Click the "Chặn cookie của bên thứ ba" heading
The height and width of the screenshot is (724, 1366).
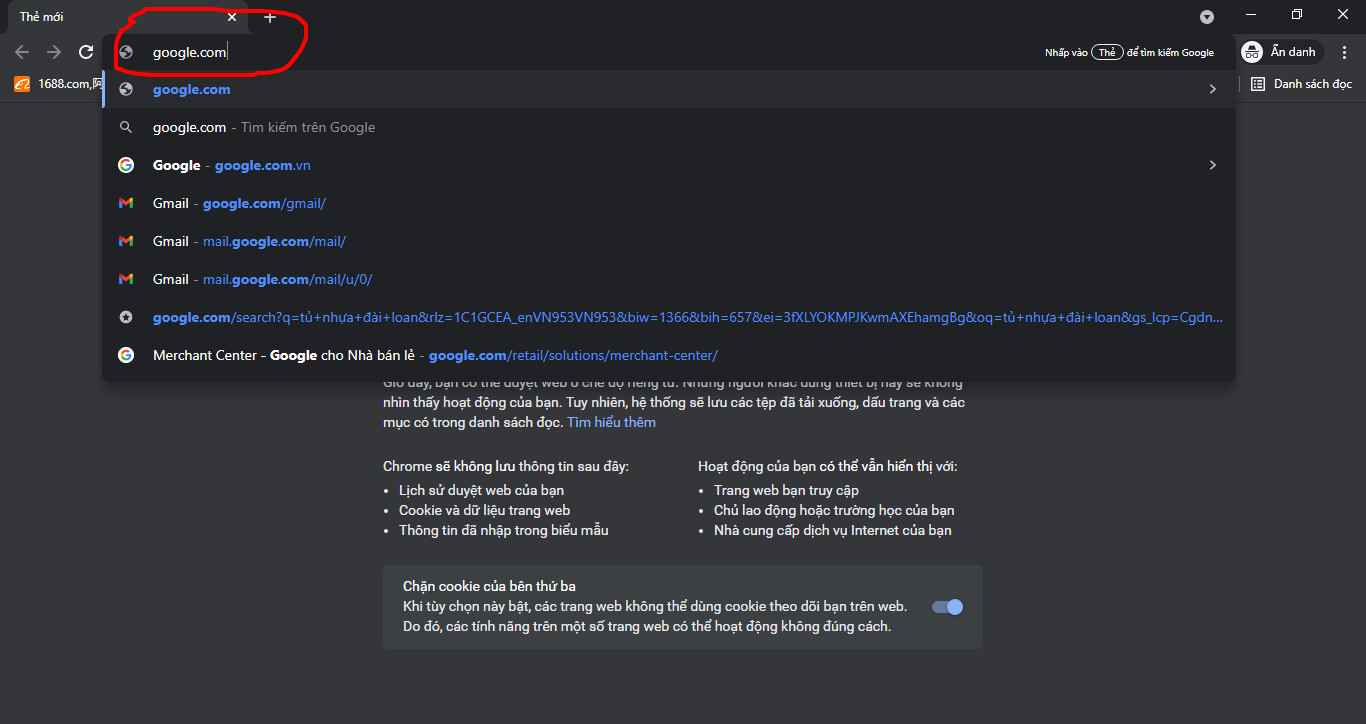[x=489, y=586]
